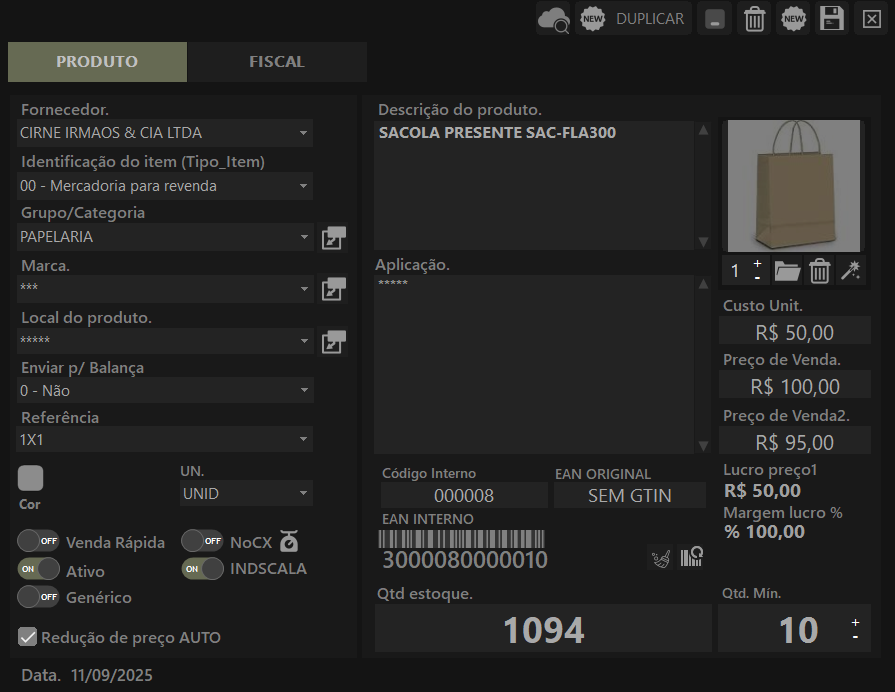Click the cloud search icon
The image size is (895, 692).
[x=553, y=19]
